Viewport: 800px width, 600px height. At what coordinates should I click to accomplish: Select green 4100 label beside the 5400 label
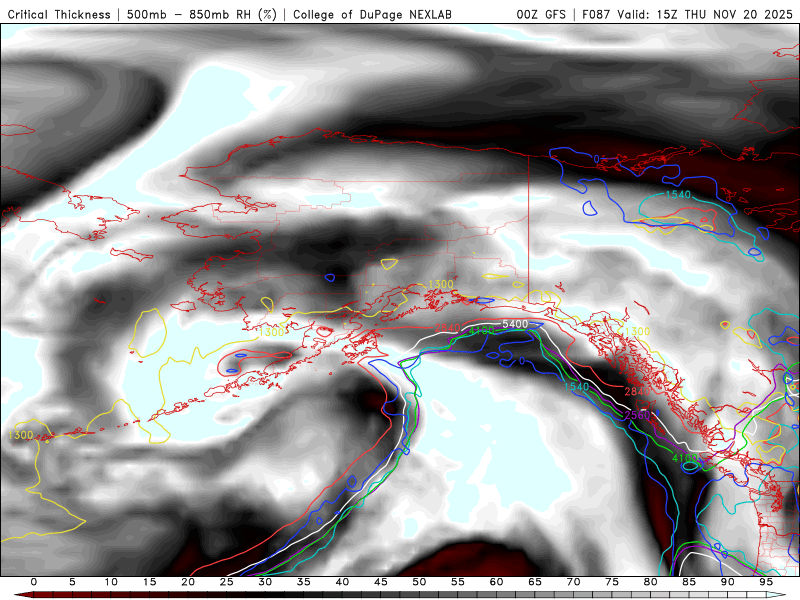click(481, 331)
